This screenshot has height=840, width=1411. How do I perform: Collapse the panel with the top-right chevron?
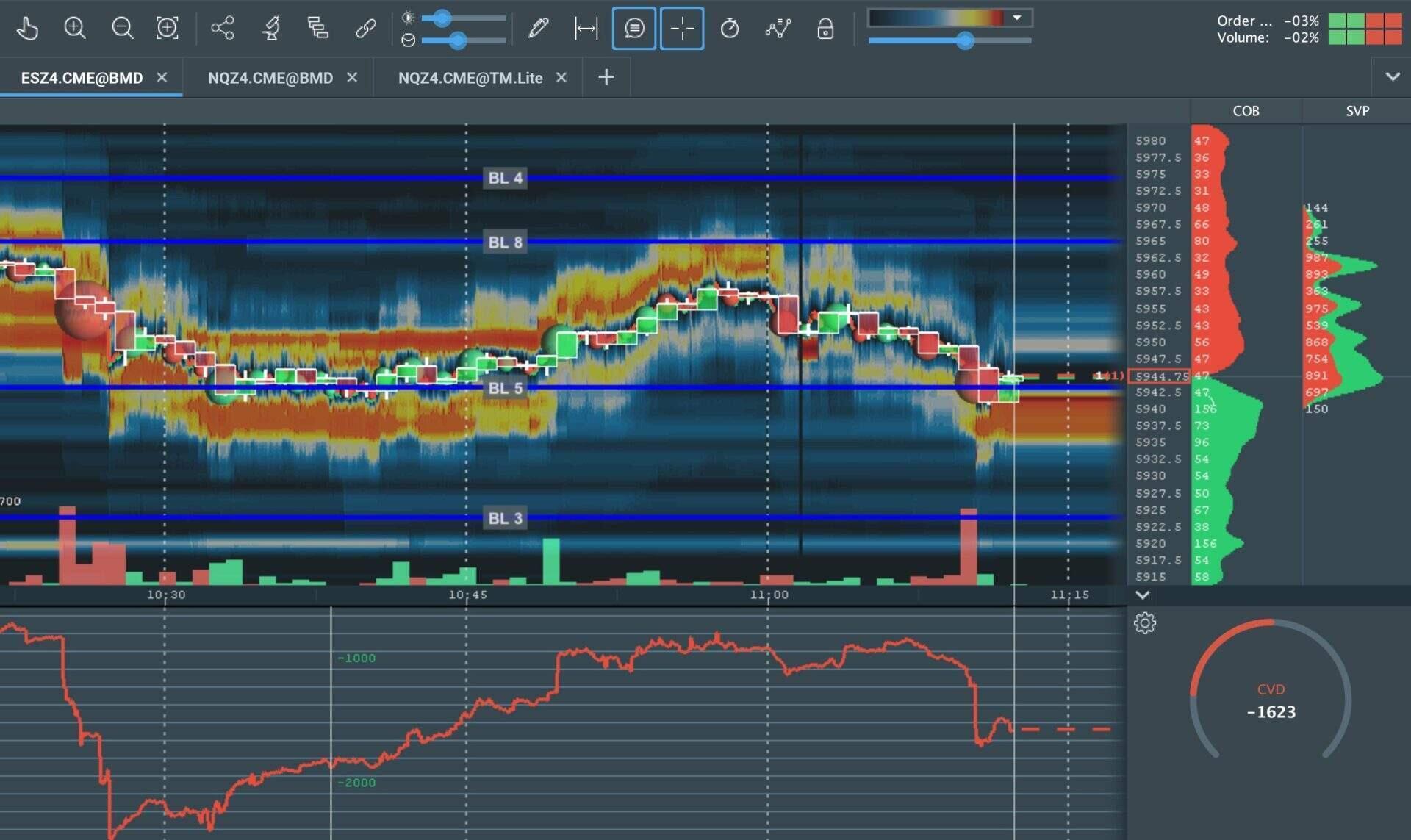coord(1393,76)
